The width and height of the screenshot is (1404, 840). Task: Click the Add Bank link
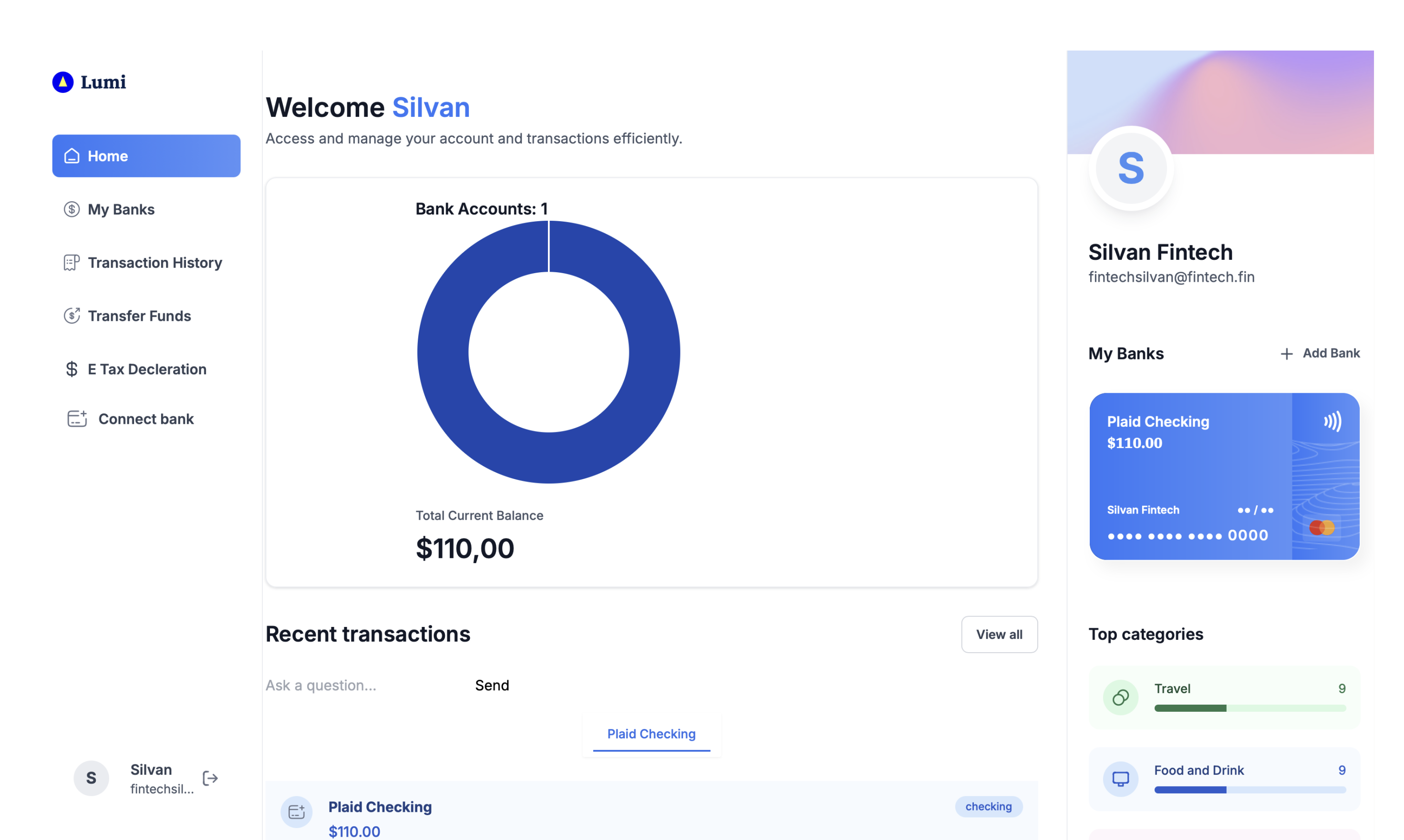click(1320, 353)
